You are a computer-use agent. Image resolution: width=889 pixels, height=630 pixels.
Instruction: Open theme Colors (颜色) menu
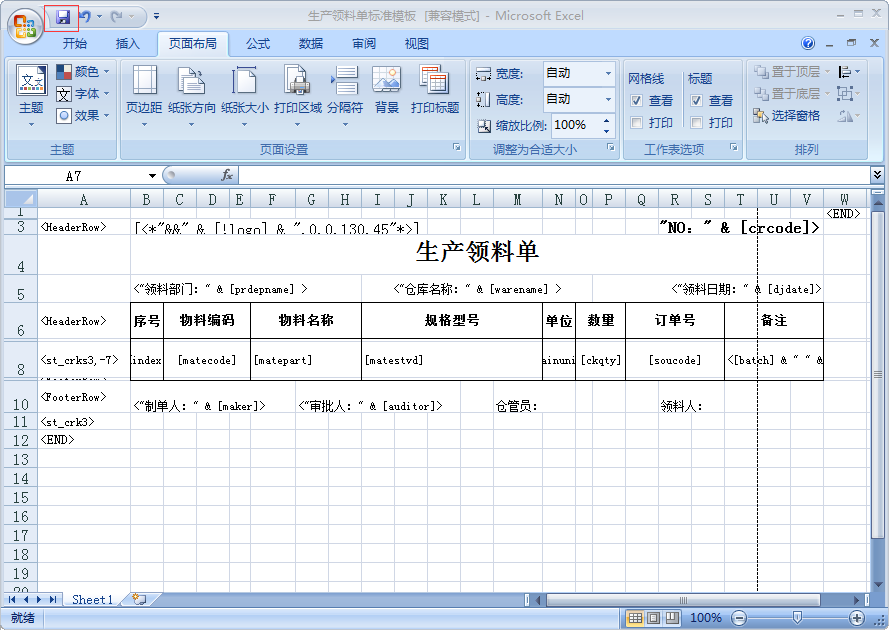click(x=83, y=71)
